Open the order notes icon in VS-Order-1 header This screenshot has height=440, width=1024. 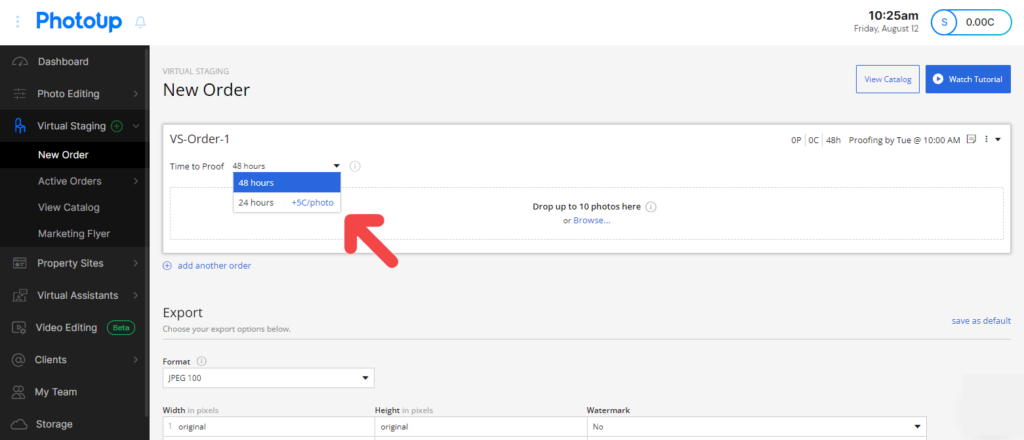(972, 139)
